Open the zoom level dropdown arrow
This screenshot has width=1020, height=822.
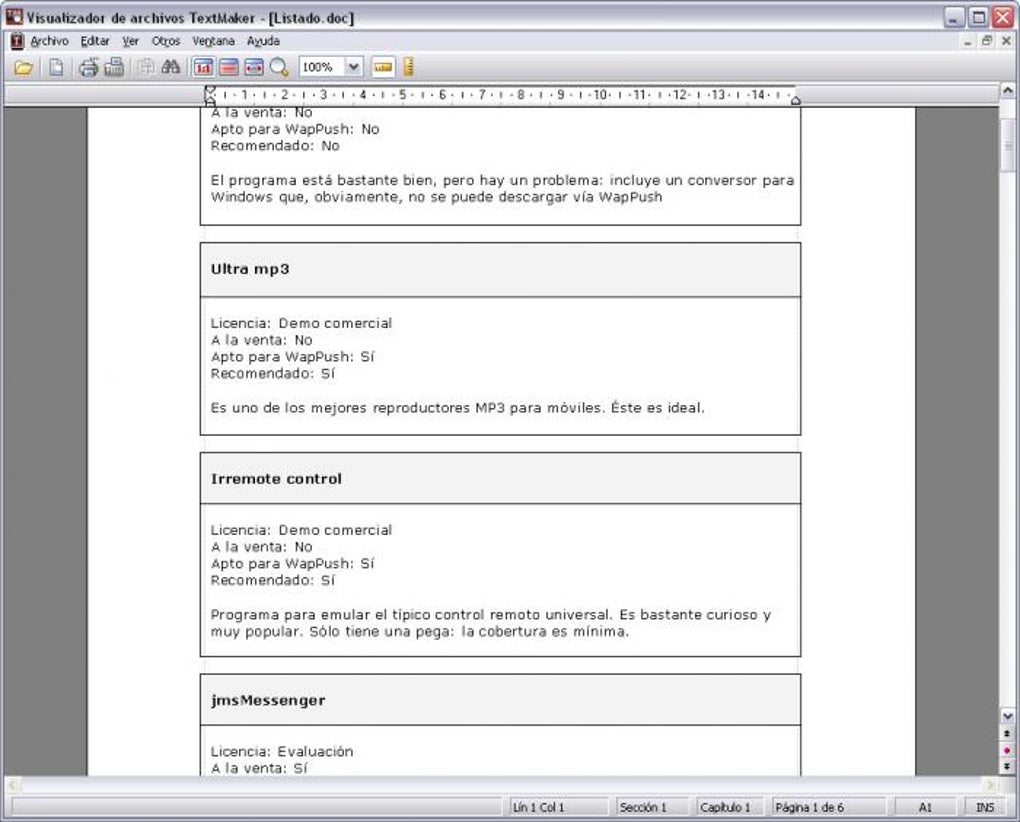(x=353, y=67)
